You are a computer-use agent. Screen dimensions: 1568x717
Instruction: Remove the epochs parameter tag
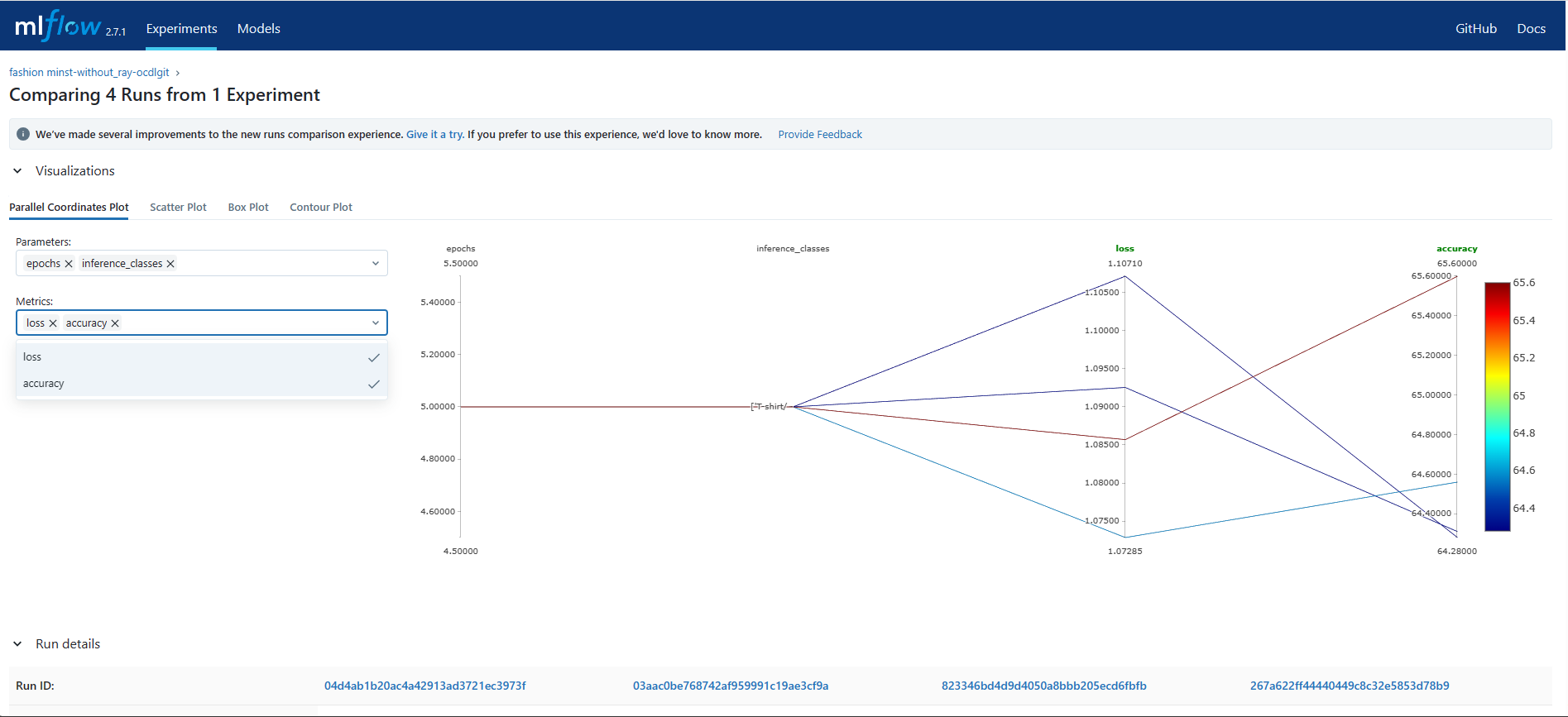point(69,264)
